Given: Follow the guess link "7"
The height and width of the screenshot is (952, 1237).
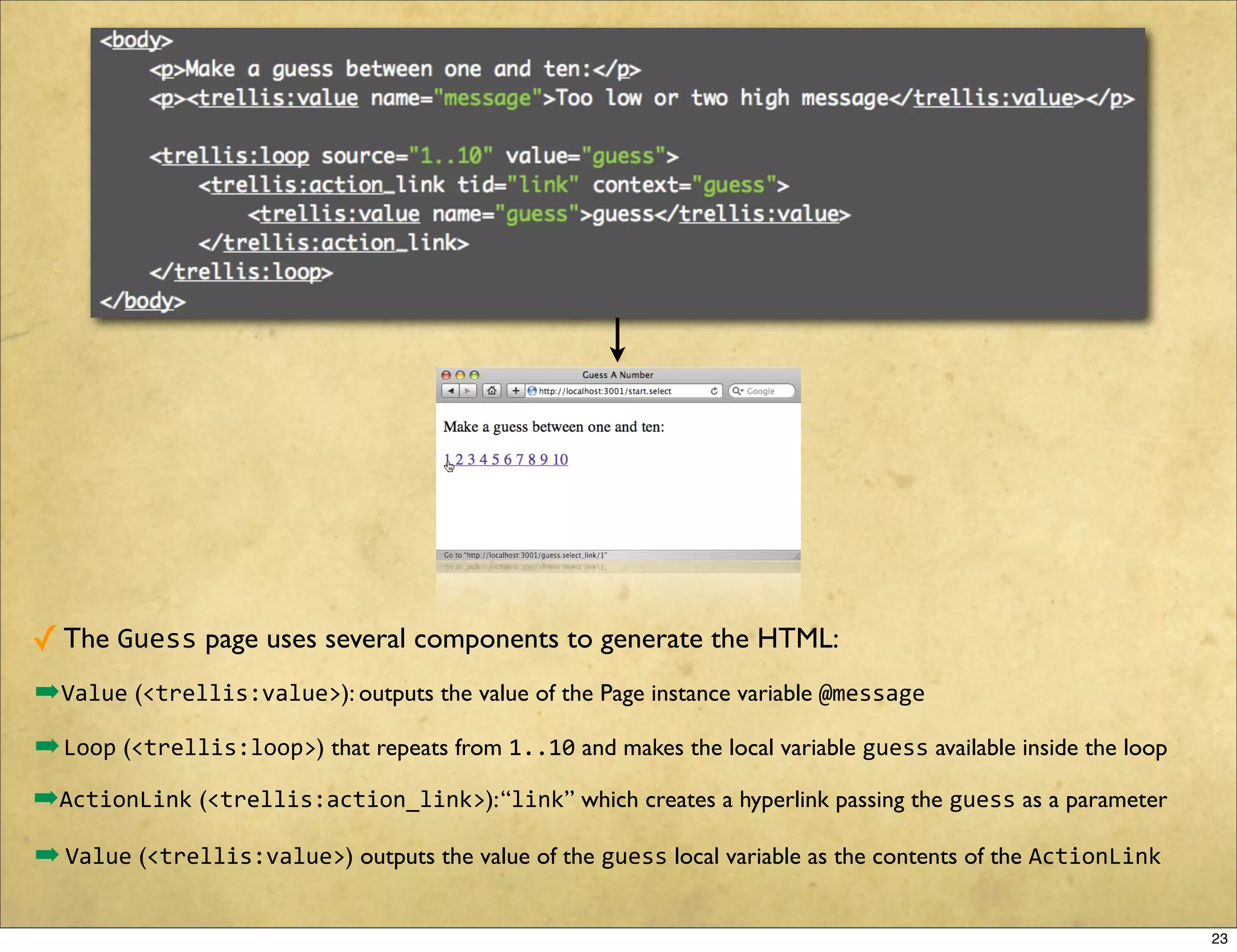Looking at the screenshot, I should [519, 459].
